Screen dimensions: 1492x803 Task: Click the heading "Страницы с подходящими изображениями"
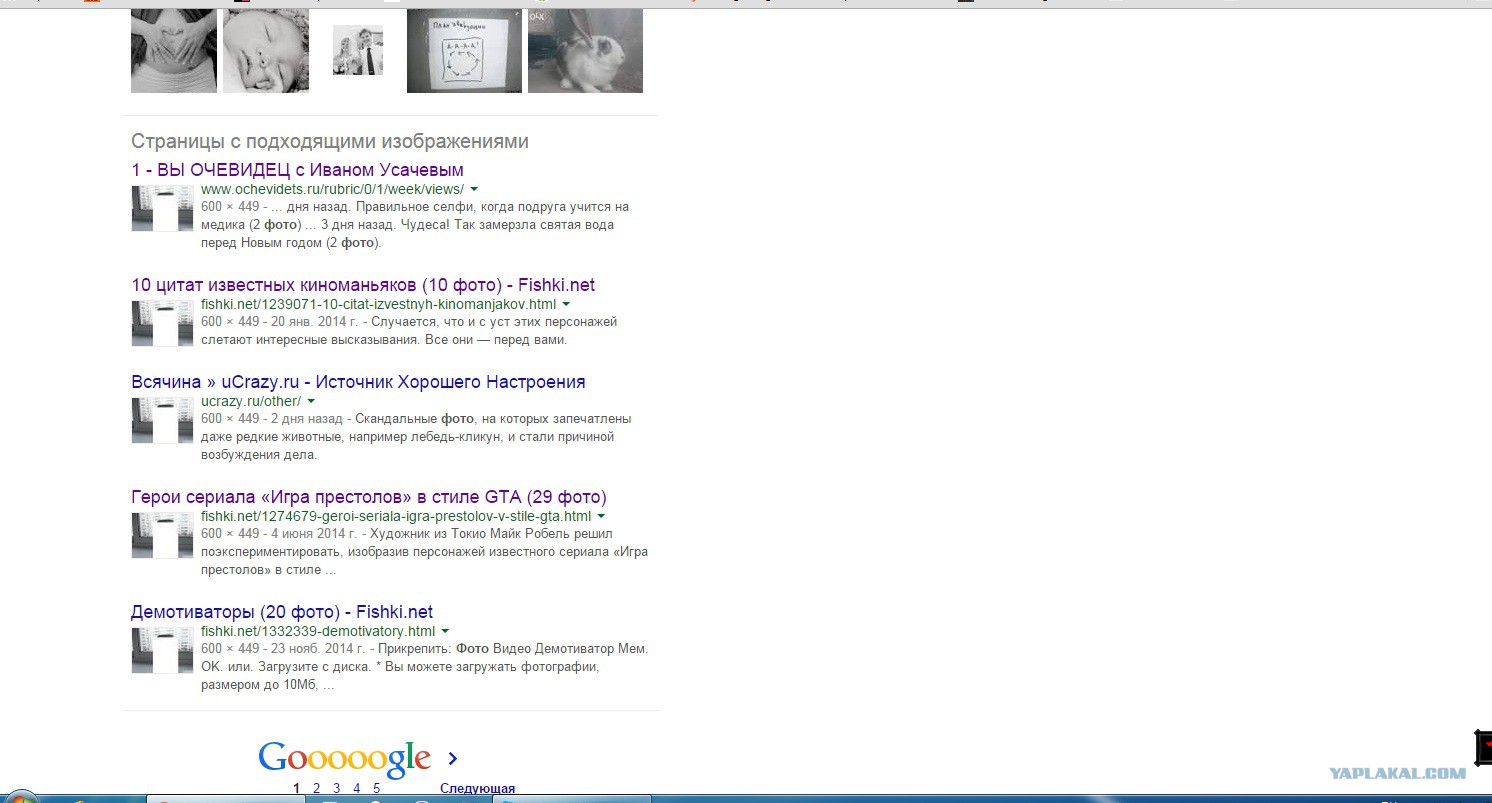pyautogui.click(x=330, y=142)
